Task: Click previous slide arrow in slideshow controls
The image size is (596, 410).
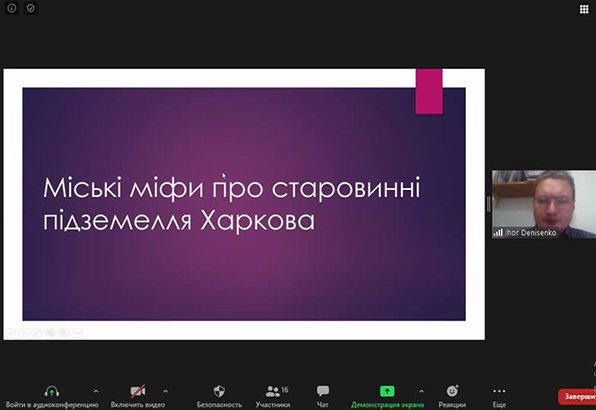Action: (10, 333)
